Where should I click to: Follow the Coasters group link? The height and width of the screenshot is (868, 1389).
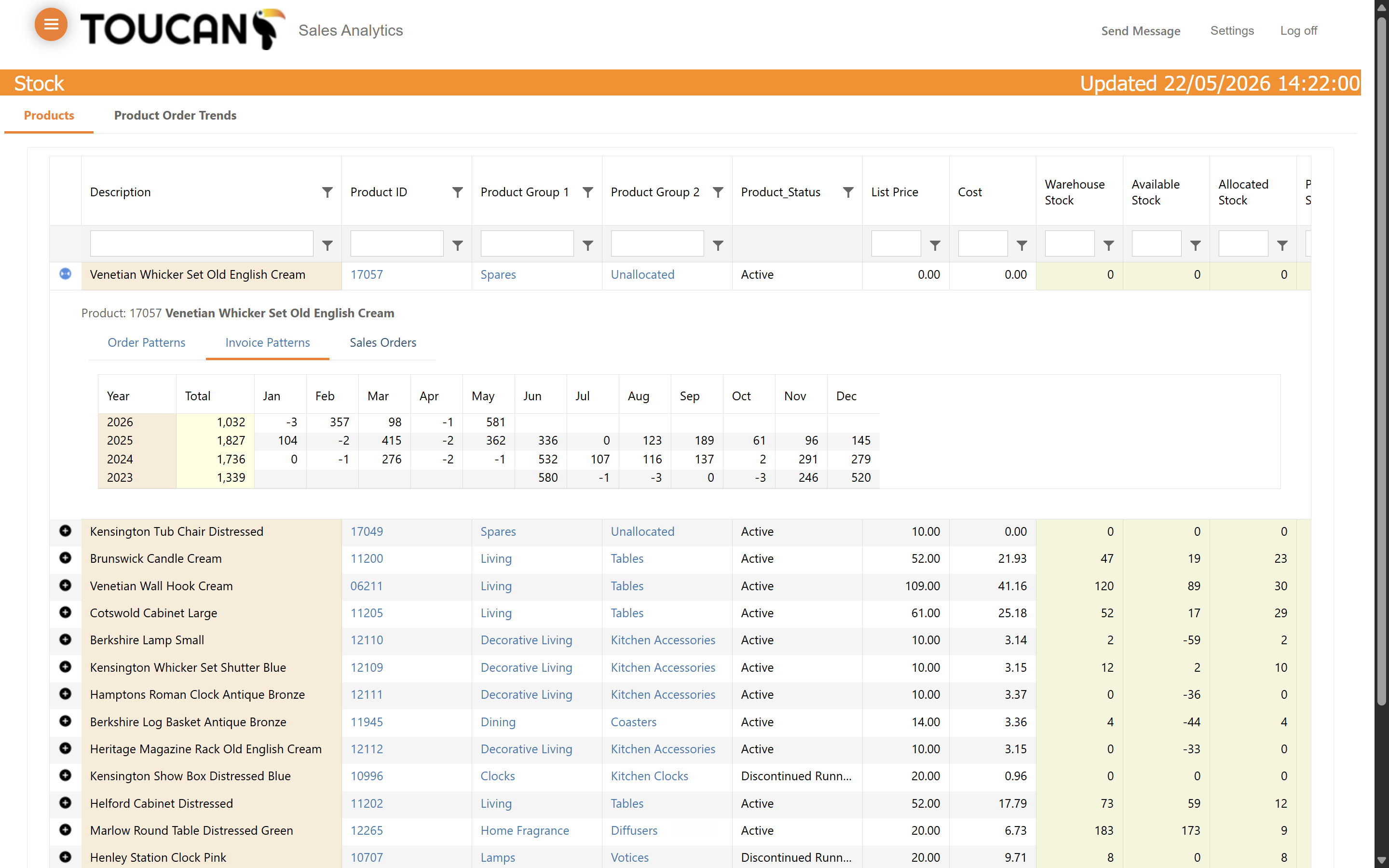coord(633,722)
